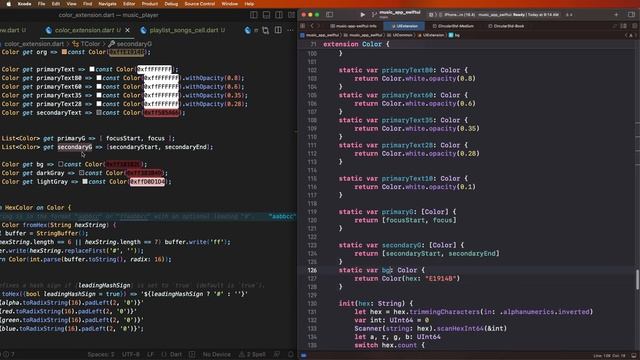Image resolution: width=640 pixels, height=360 pixels.
Task: Click line number 126 in Xcode gutter
Action: click(312, 270)
